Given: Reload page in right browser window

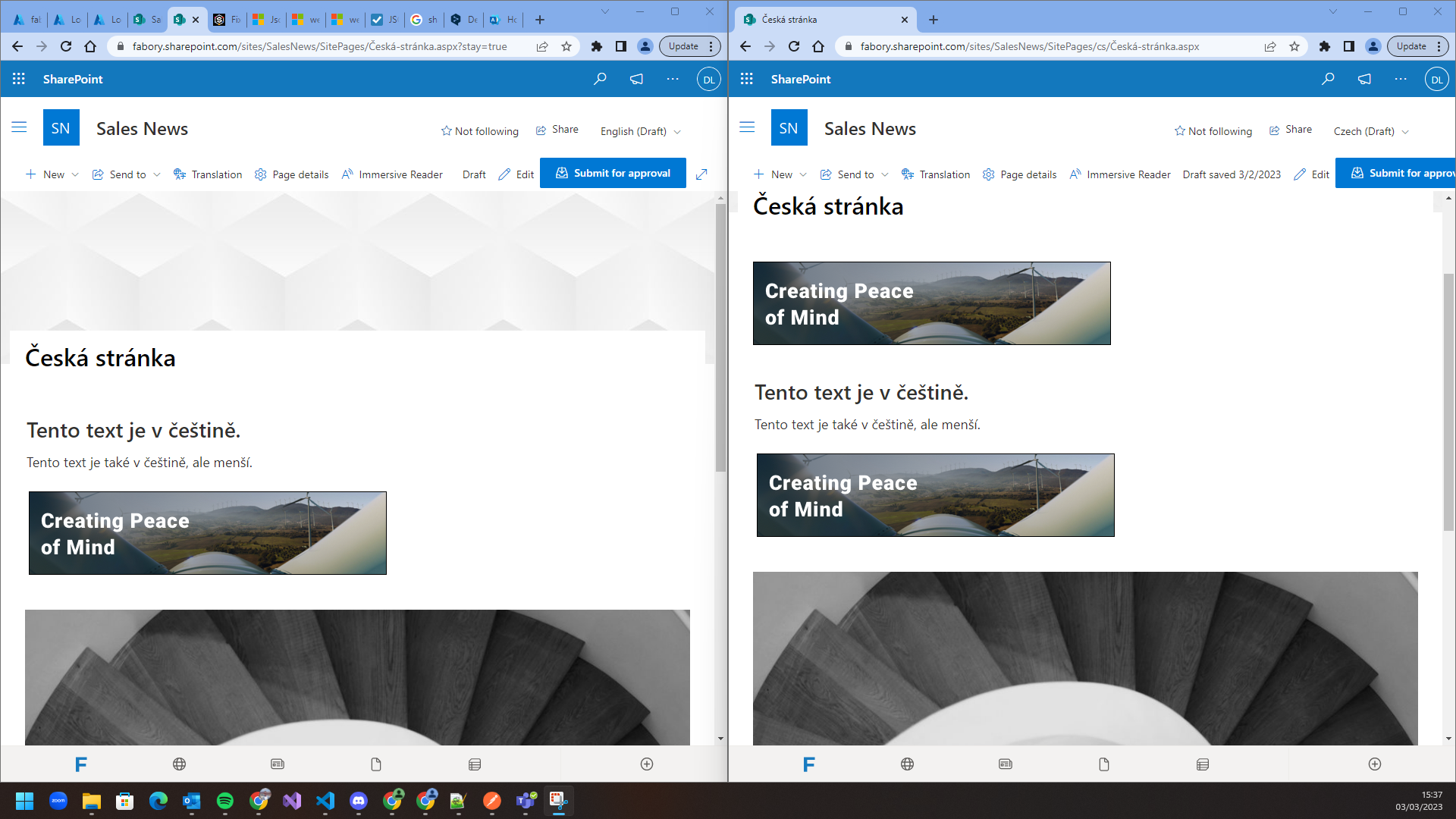Looking at the screenshot, I should click(x=794, y=46).
